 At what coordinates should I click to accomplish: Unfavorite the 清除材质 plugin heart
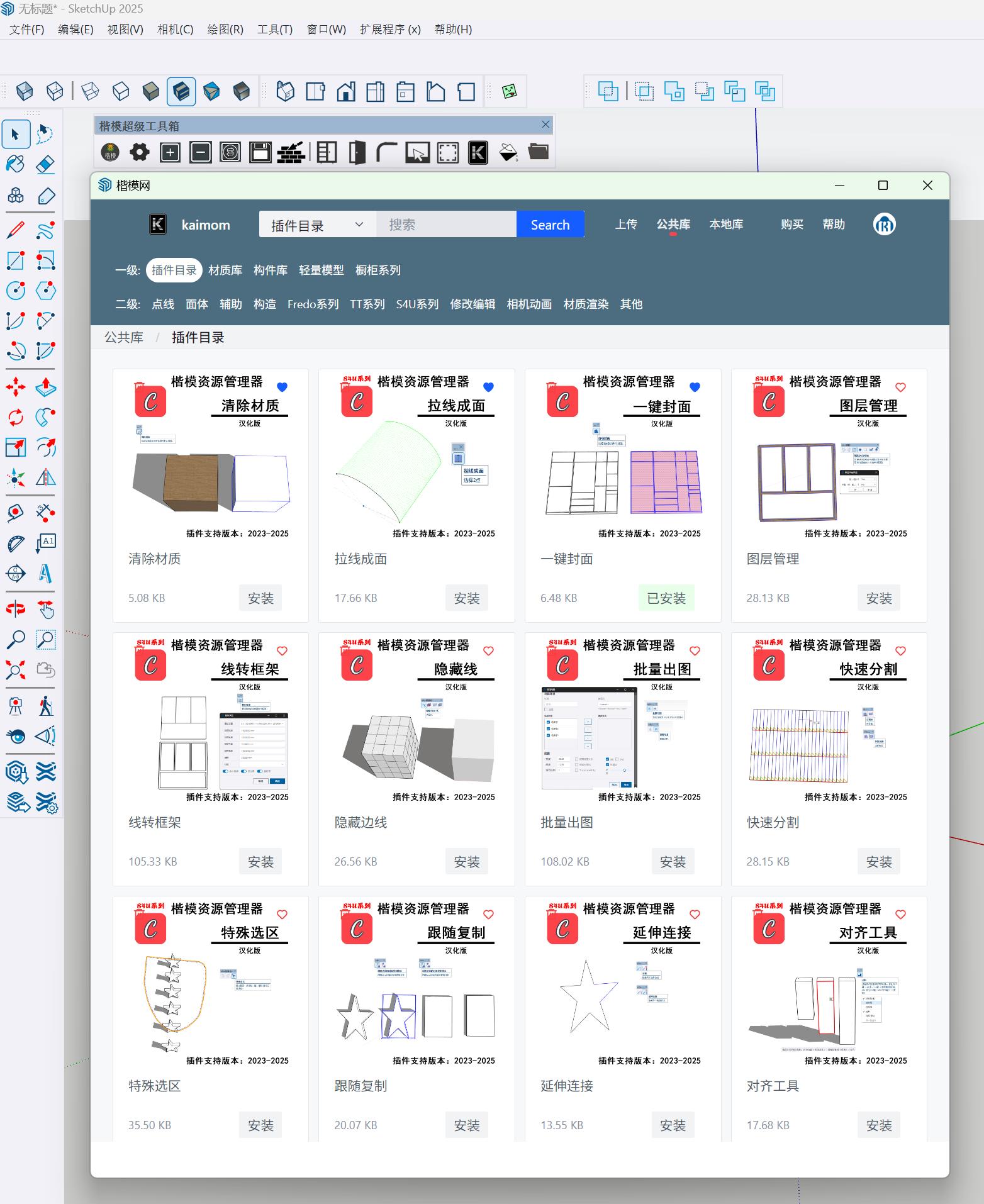click(282, 387)
